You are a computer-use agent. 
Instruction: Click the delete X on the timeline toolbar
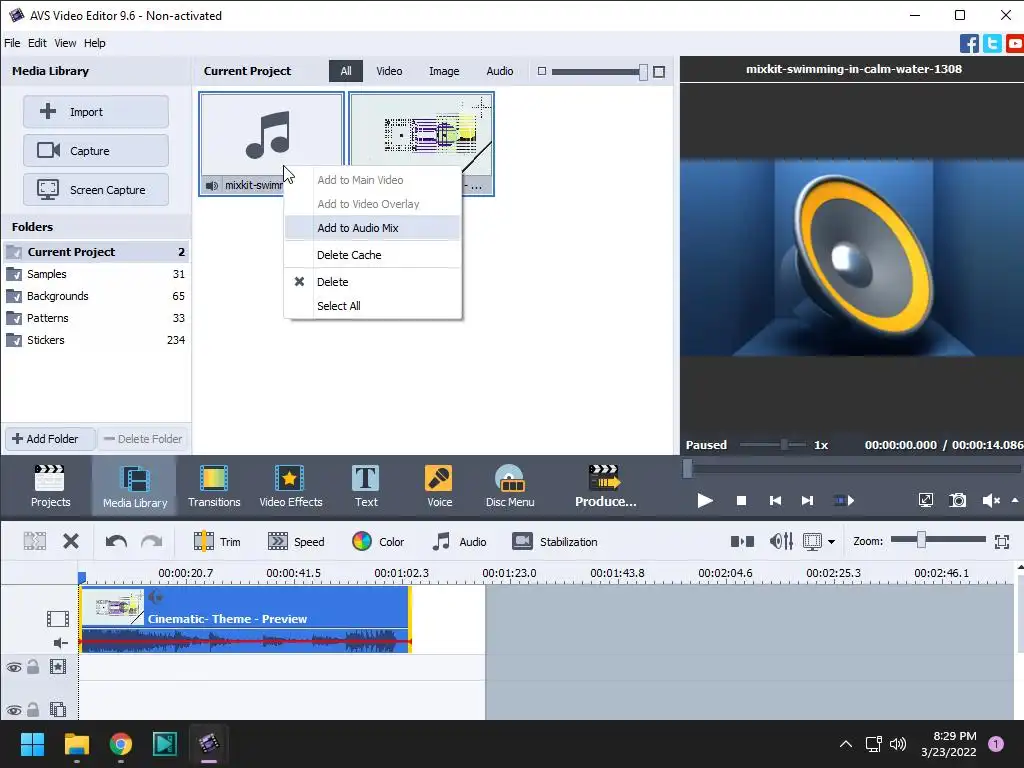(71, 541)
